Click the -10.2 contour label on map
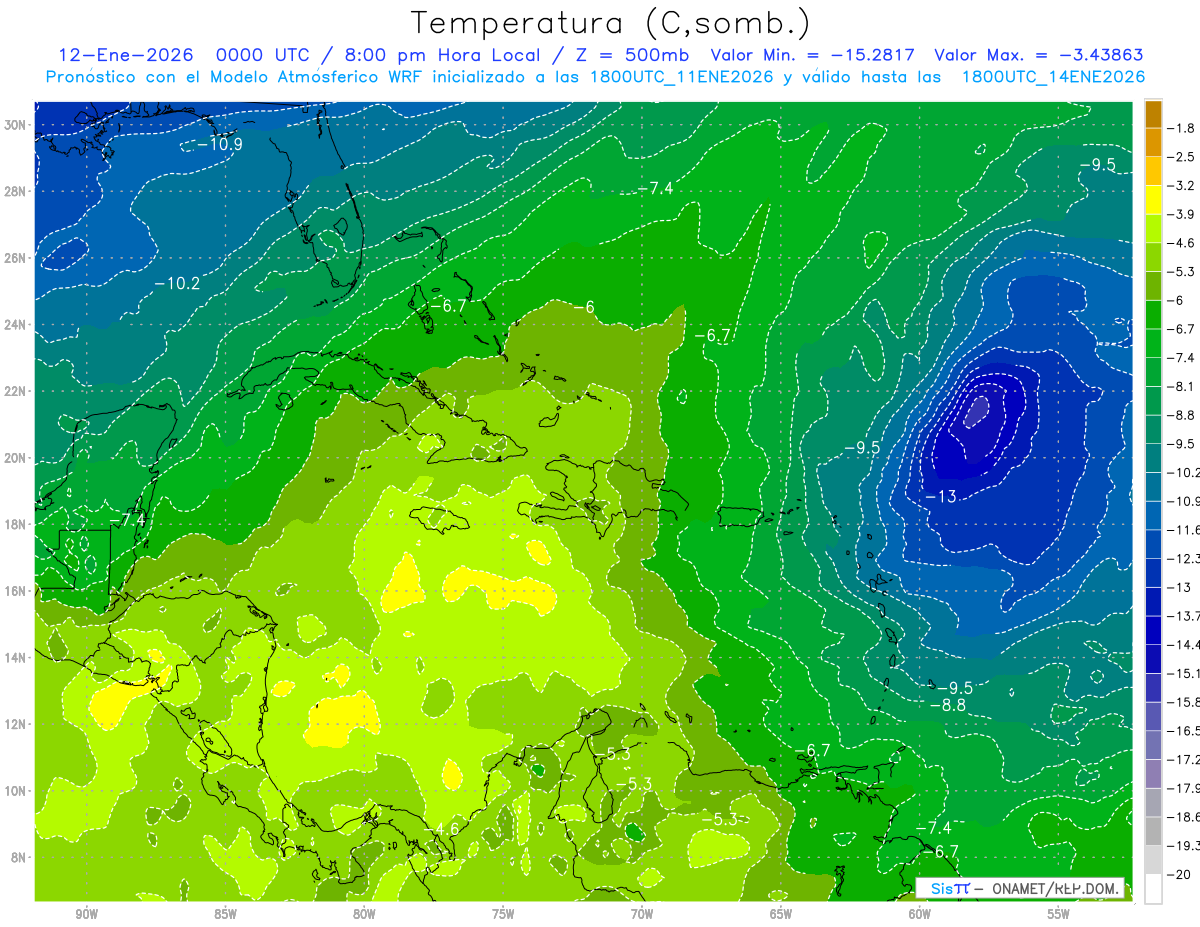This screenshot has height=927, width=1200. [177, 284]
